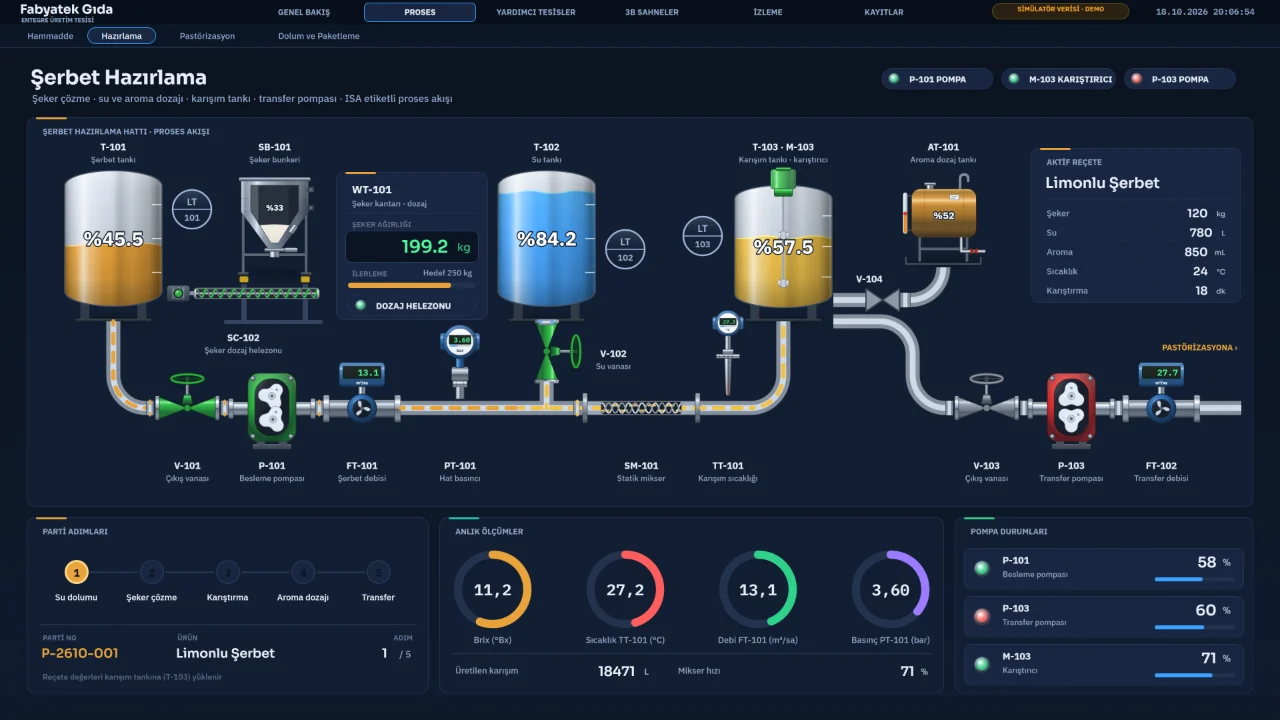Click the FT-102 flow meter showing 27.7
1280x720 pixels.
(x=1161, y=392)
